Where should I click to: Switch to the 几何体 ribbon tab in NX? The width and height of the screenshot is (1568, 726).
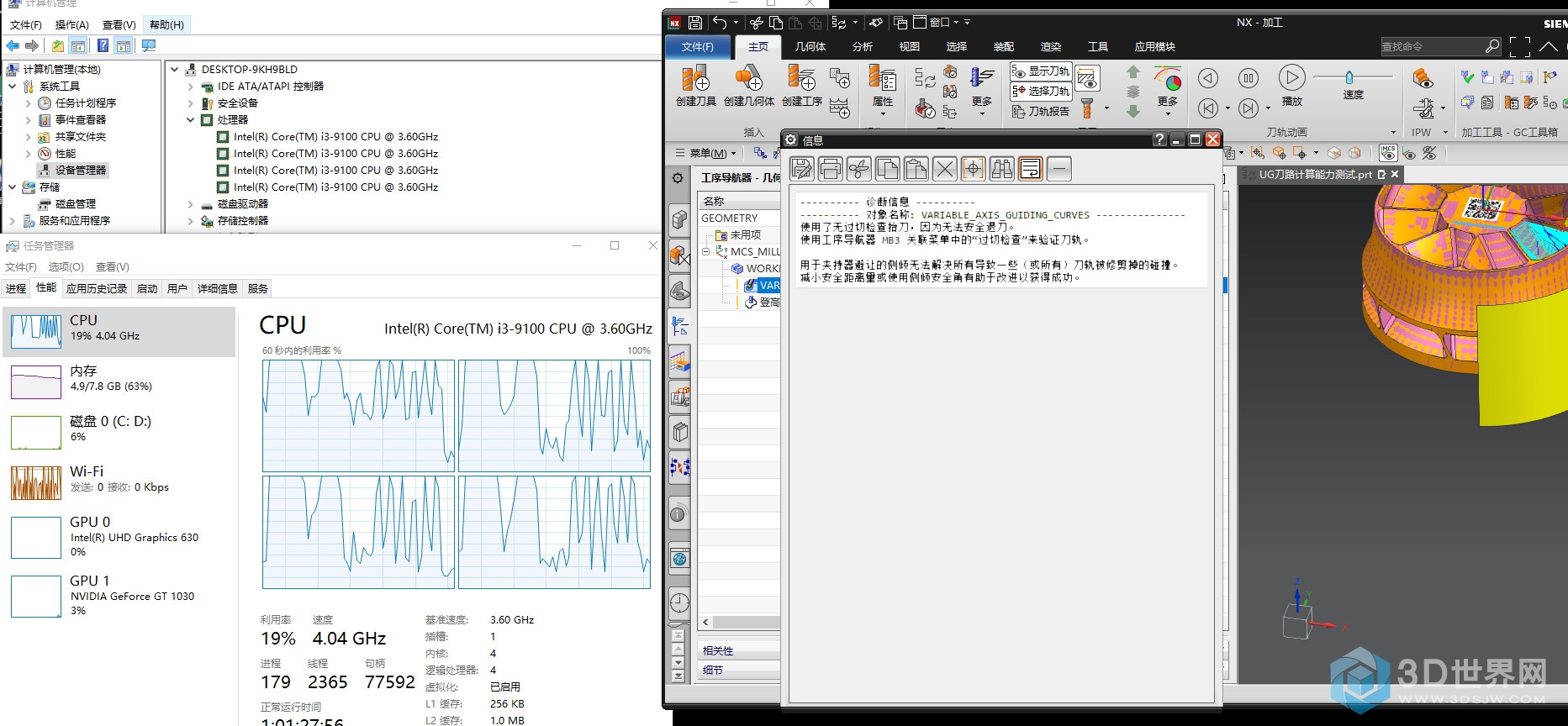tap(810, 47)
